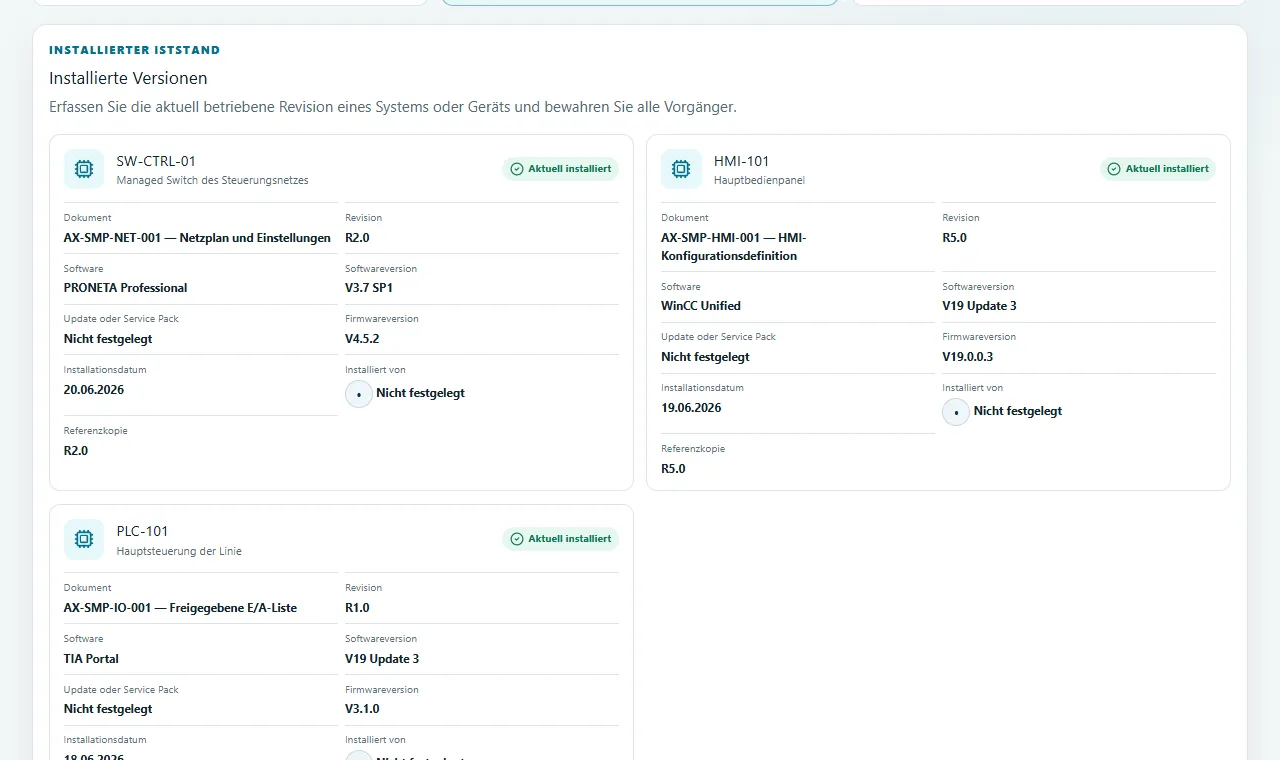Click the WinCC Unified software value

[701, 306]
